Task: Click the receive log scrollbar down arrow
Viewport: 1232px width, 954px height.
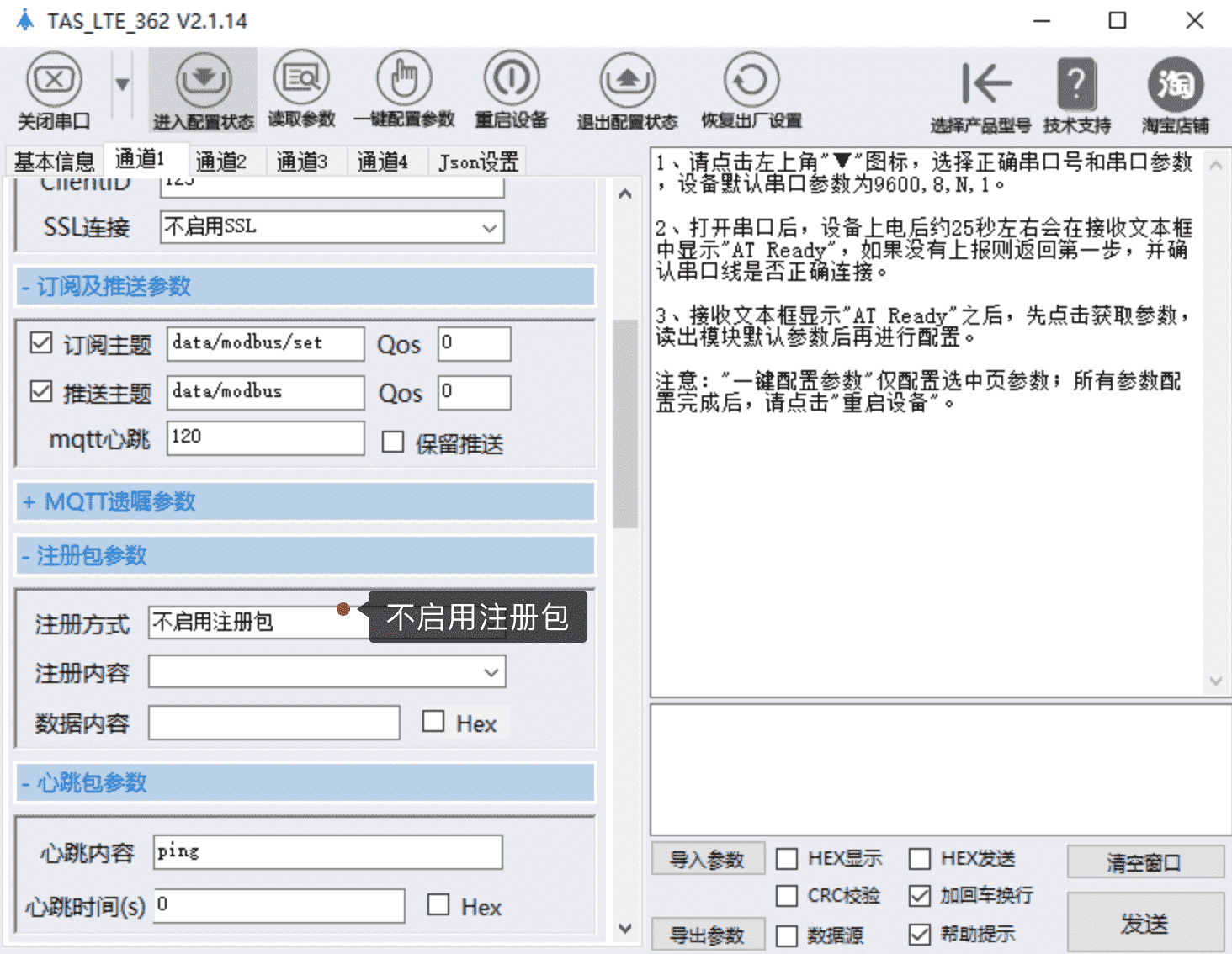Action: coord(1216,681)
